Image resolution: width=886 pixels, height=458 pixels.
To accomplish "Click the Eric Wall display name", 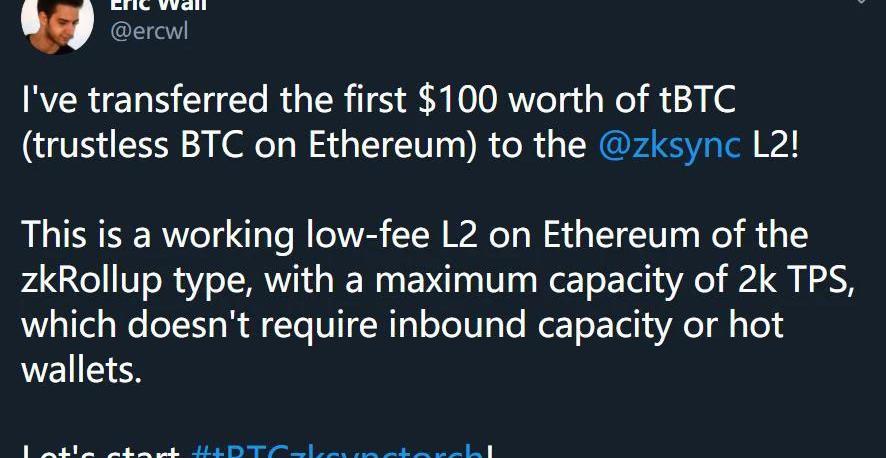I will tap(158, 6).
